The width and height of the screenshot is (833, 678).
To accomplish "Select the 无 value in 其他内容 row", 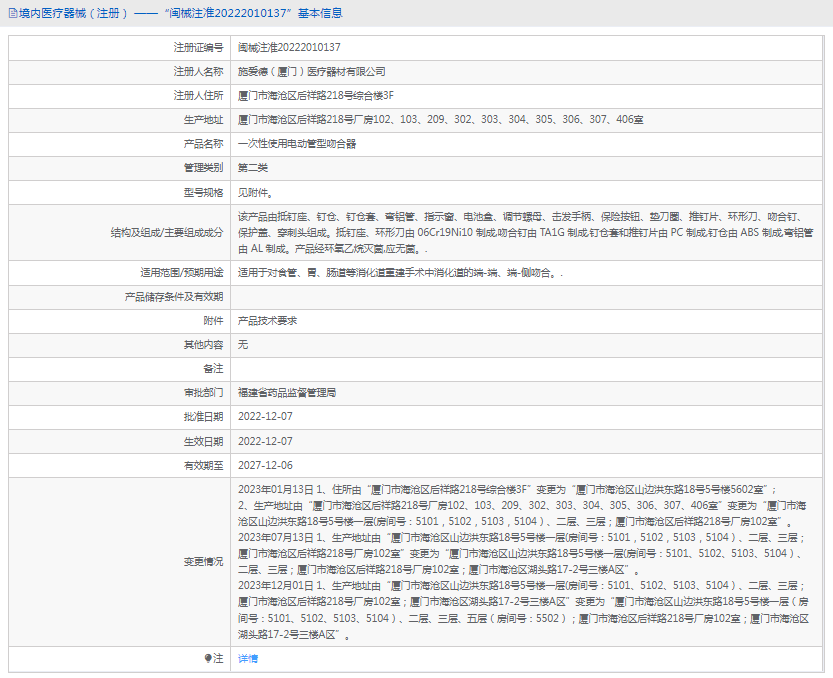I will [x=243, y=345].
